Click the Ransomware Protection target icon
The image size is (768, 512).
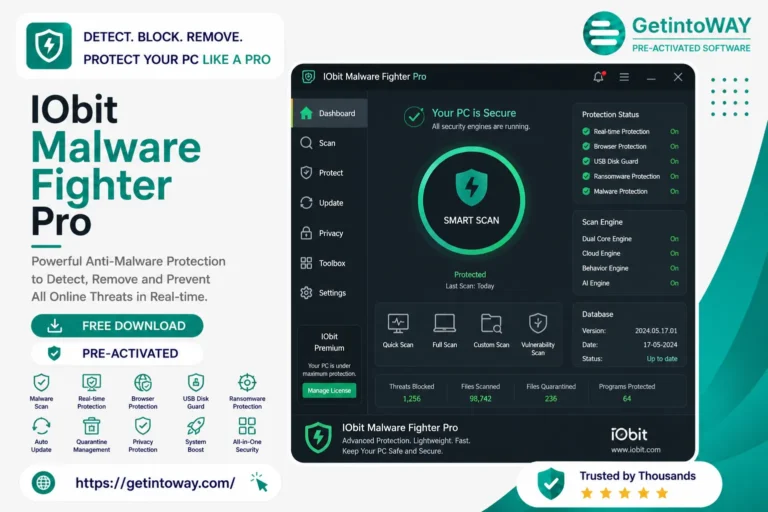(247, 382)
